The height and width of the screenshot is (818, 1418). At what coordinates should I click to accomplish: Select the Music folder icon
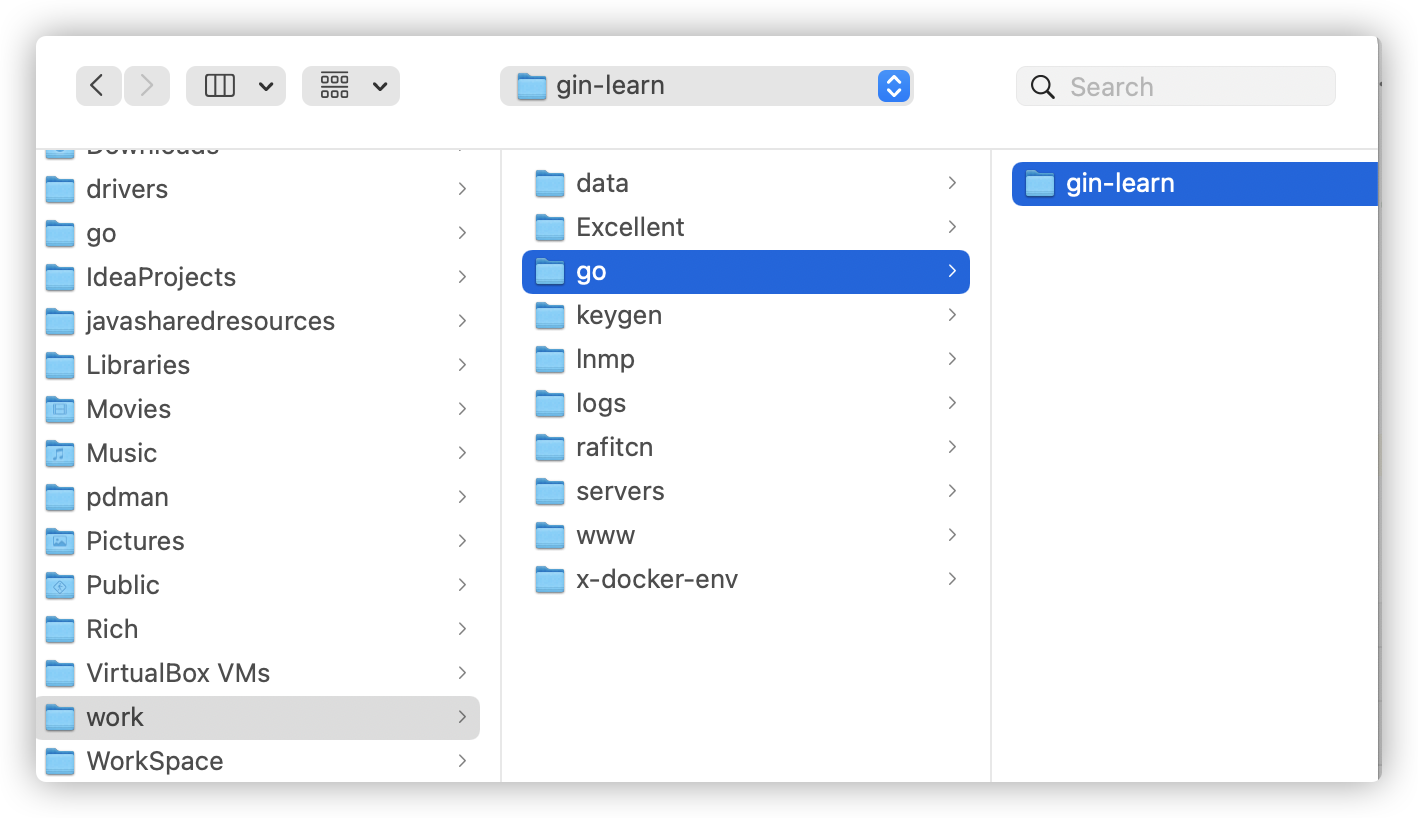(x=60, y=453)
